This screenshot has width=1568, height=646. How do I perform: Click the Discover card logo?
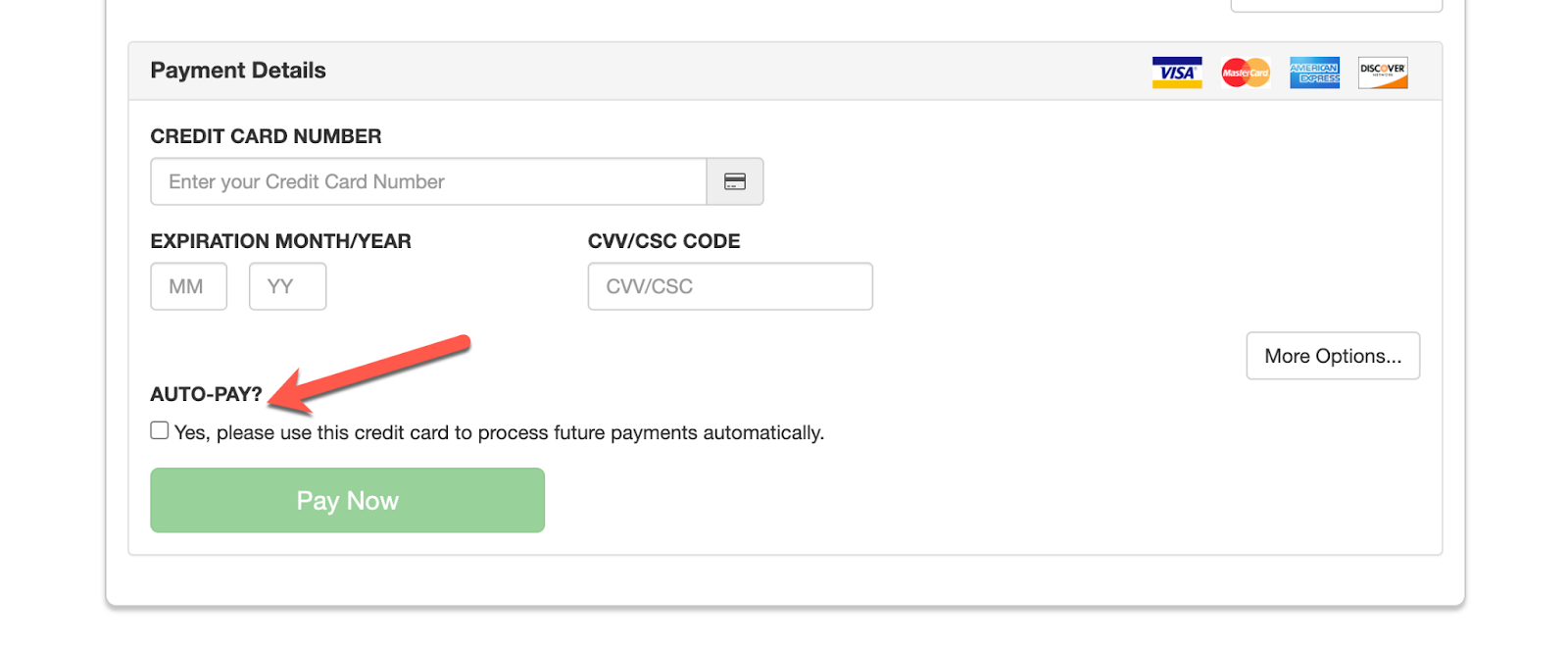coord(1383,73)
